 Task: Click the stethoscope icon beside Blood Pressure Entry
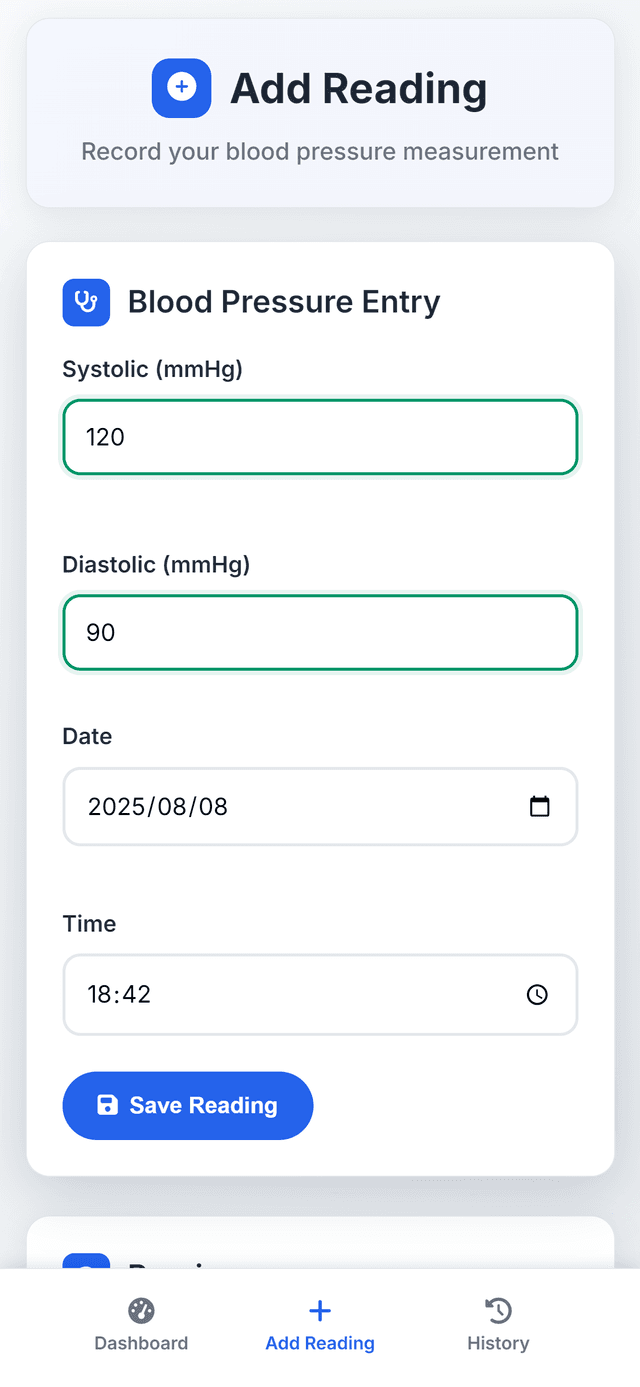86,302
